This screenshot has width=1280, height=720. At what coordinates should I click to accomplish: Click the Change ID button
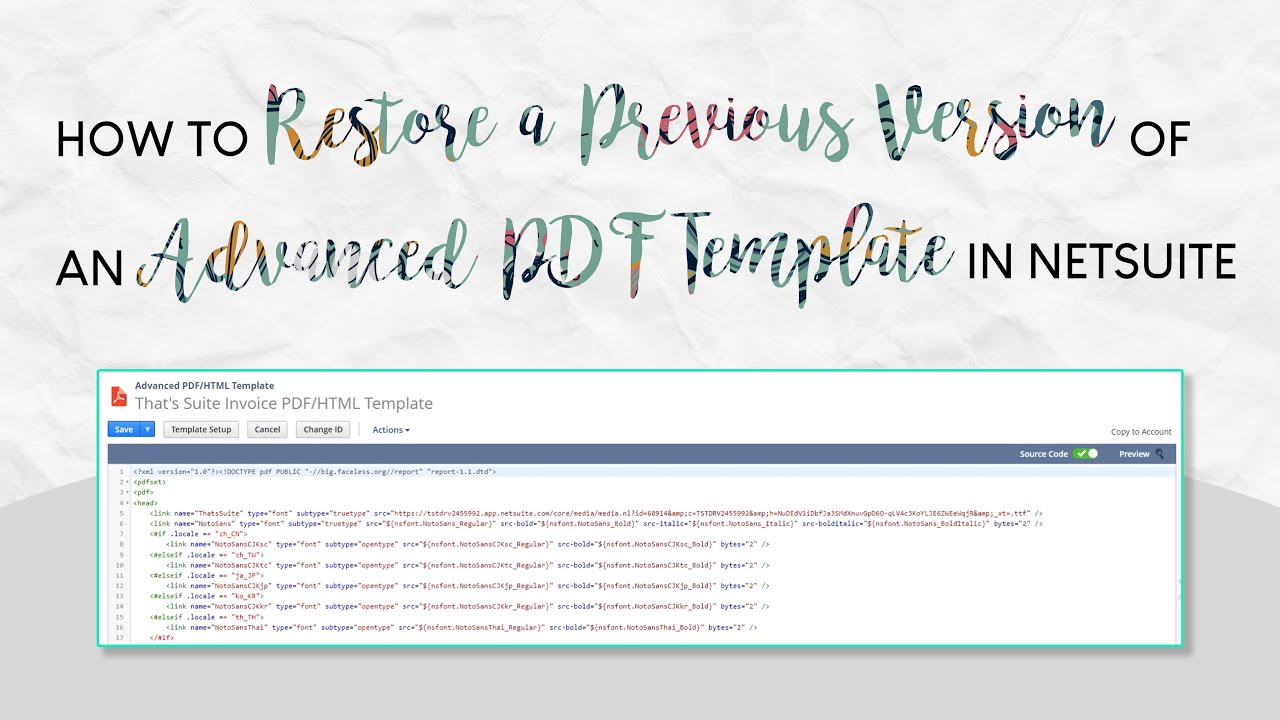click(323, 429)
